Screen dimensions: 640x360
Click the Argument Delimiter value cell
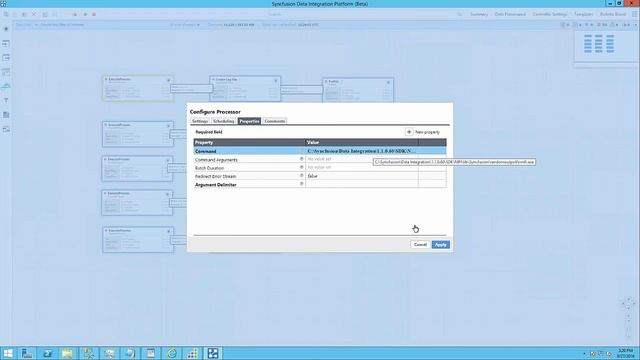(362, 184)
